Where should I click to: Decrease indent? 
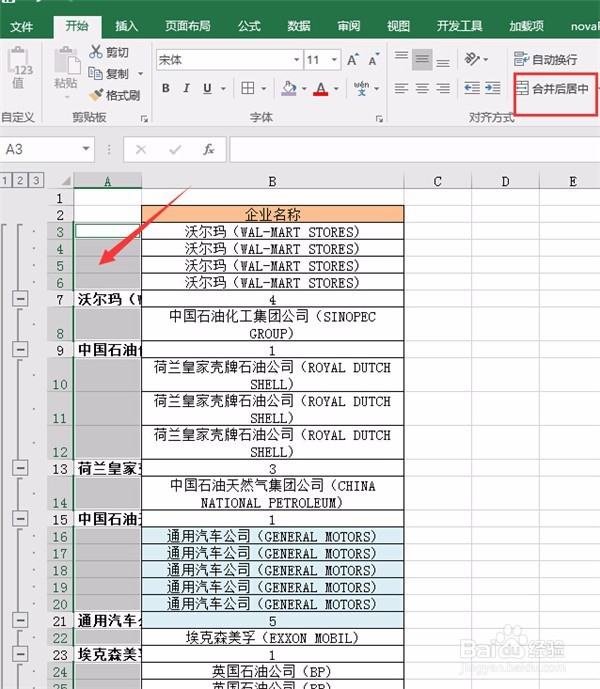[472, 88]
